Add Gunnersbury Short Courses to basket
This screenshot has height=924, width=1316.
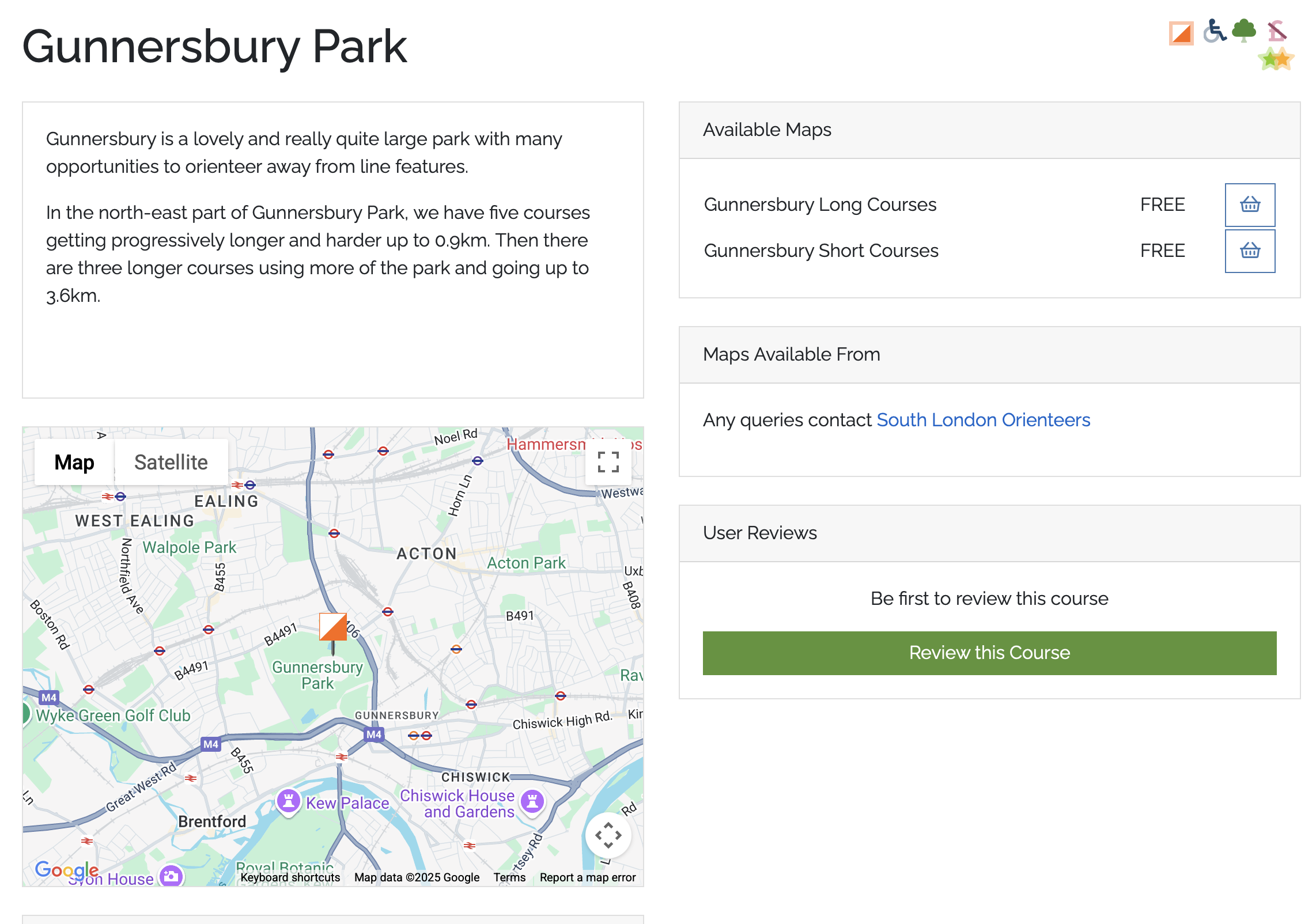click(x=1250, y=251)
